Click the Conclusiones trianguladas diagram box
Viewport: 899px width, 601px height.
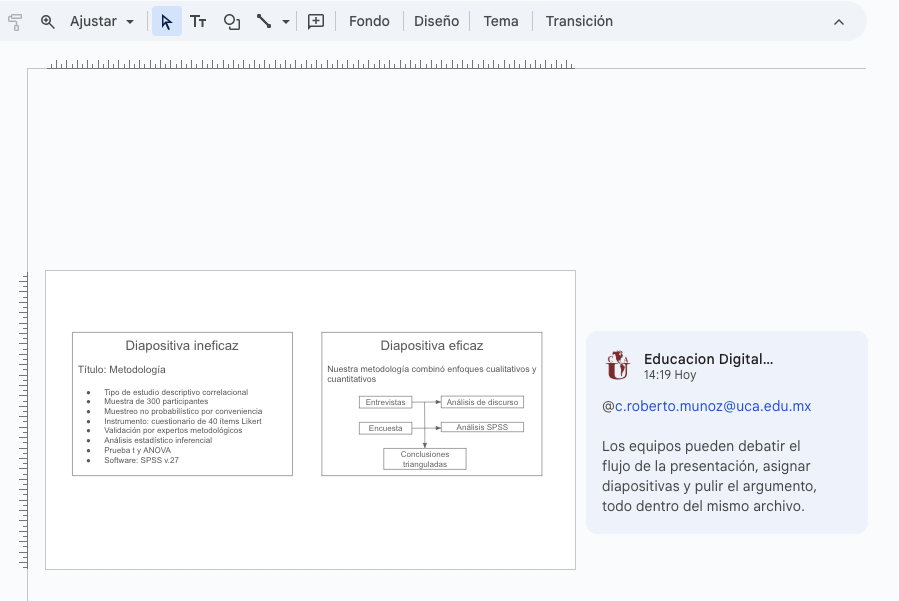coord(425,459)
